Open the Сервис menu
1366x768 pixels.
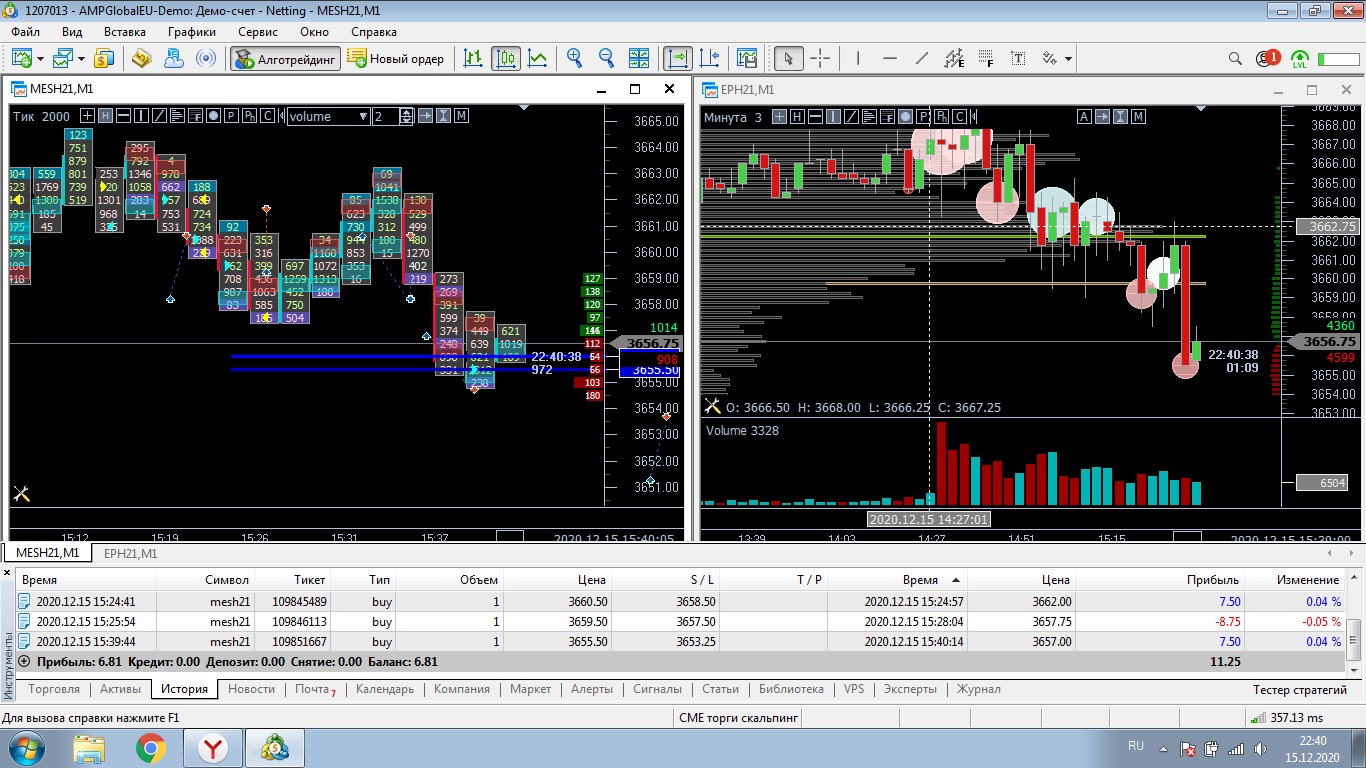pyautogui.click(x=258, y=32)
